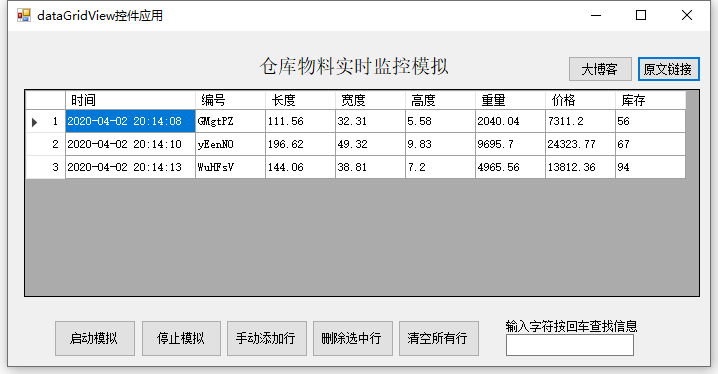The width and height of the screenshot is (718, 374).
Task: Click the 编号 column header
Action: (230, 100)
